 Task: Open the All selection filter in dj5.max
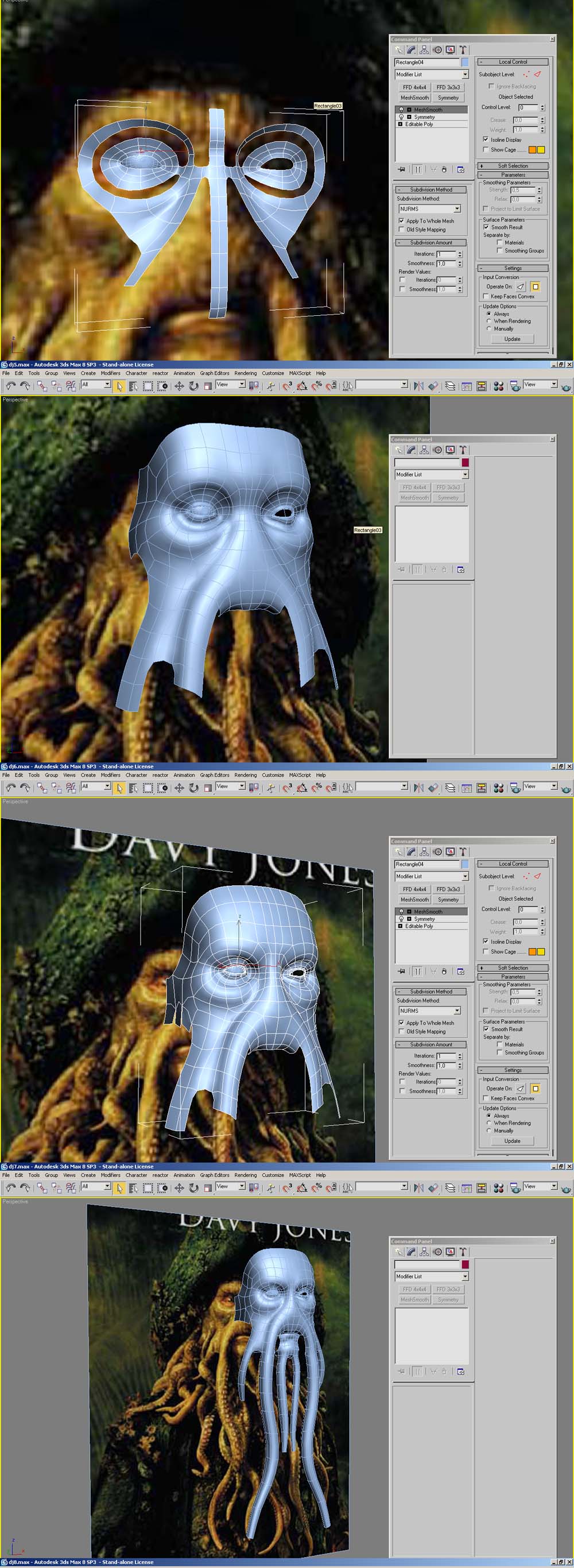point(95,385)
